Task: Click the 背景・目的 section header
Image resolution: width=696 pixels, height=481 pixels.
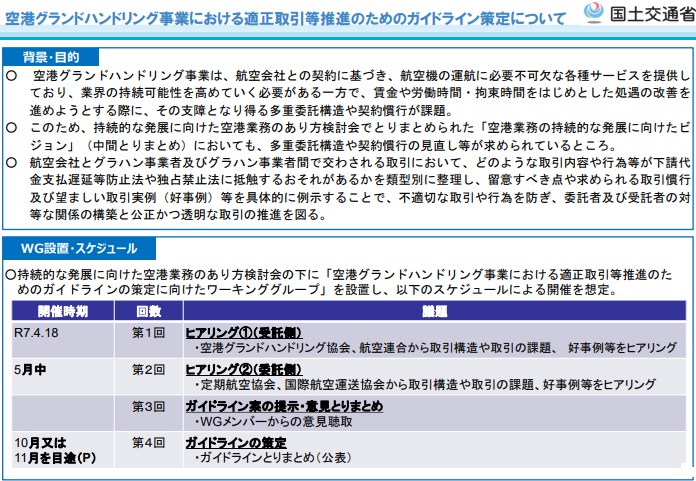Action: click(53, 57)
